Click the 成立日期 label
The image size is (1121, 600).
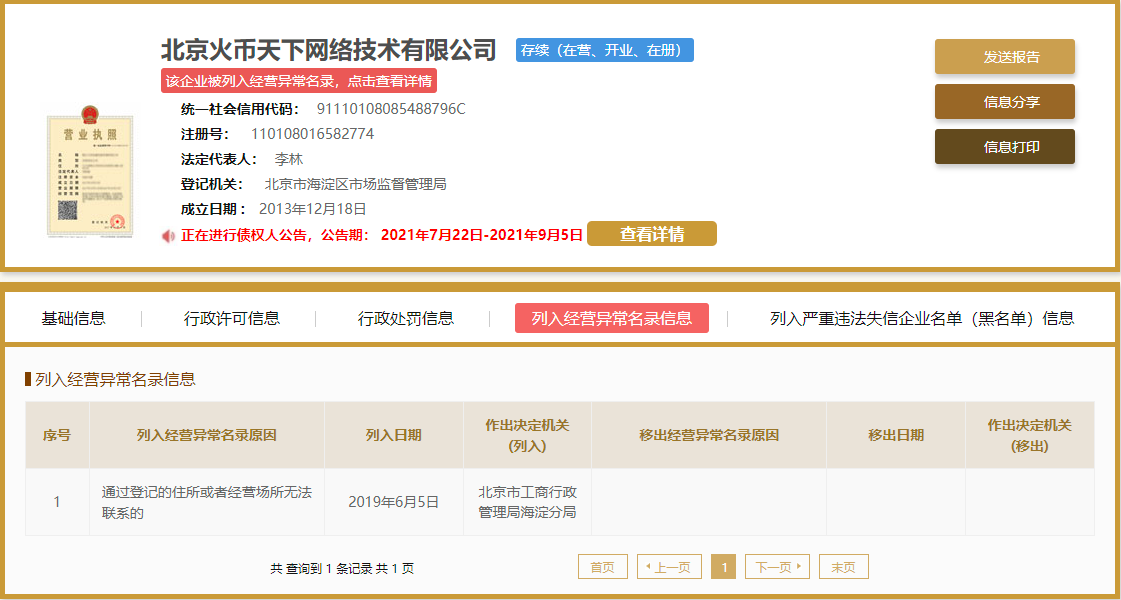click(213, 210)
